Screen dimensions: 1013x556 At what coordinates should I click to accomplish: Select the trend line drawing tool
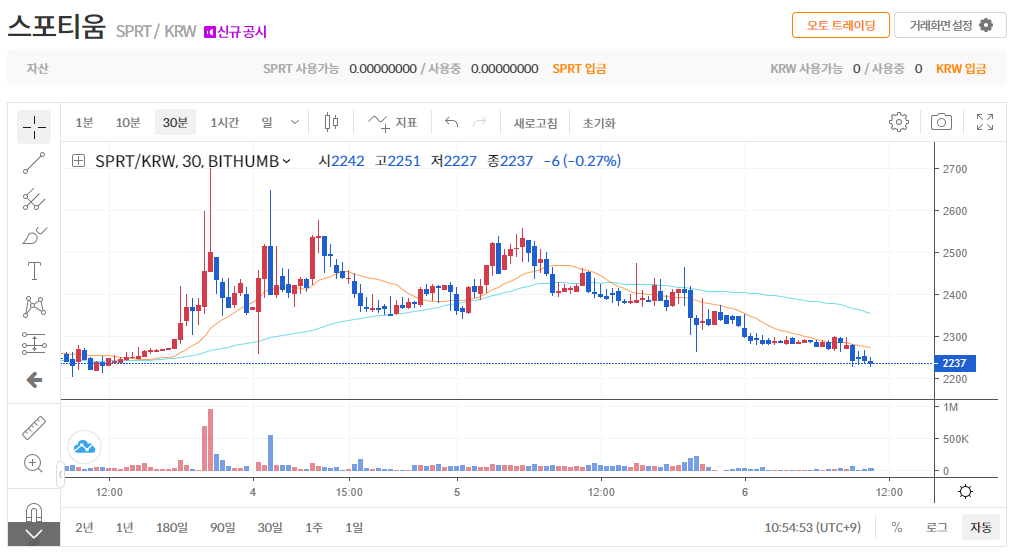[34, 163]
